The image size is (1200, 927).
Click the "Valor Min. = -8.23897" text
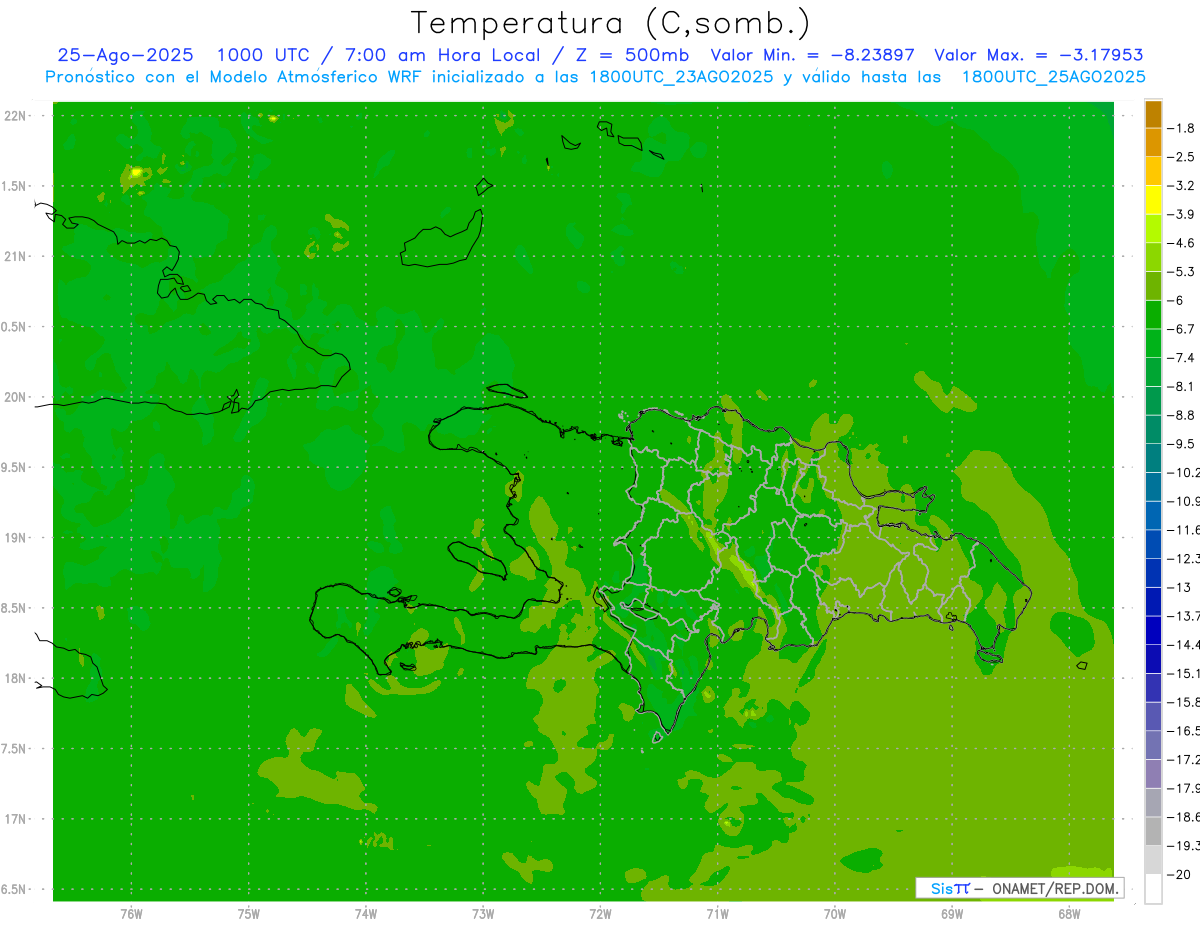tap(812, 55)
